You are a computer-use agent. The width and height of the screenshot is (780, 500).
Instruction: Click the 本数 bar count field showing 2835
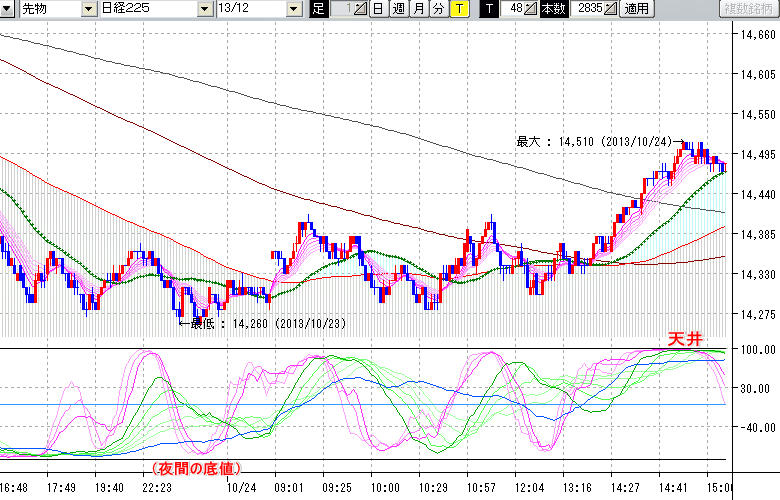point(584,9)
